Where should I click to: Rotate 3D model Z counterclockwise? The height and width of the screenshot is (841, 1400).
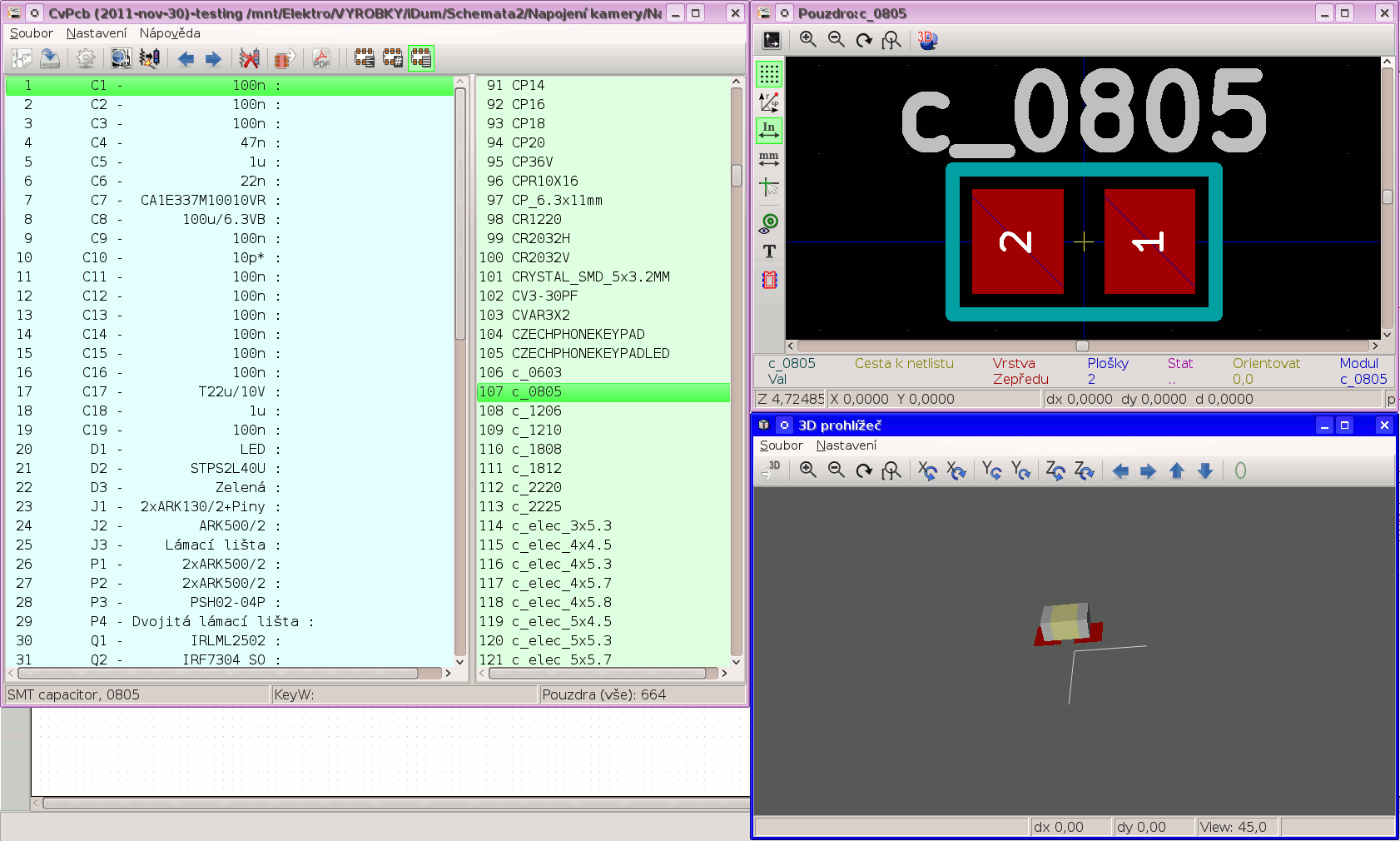1055,470
